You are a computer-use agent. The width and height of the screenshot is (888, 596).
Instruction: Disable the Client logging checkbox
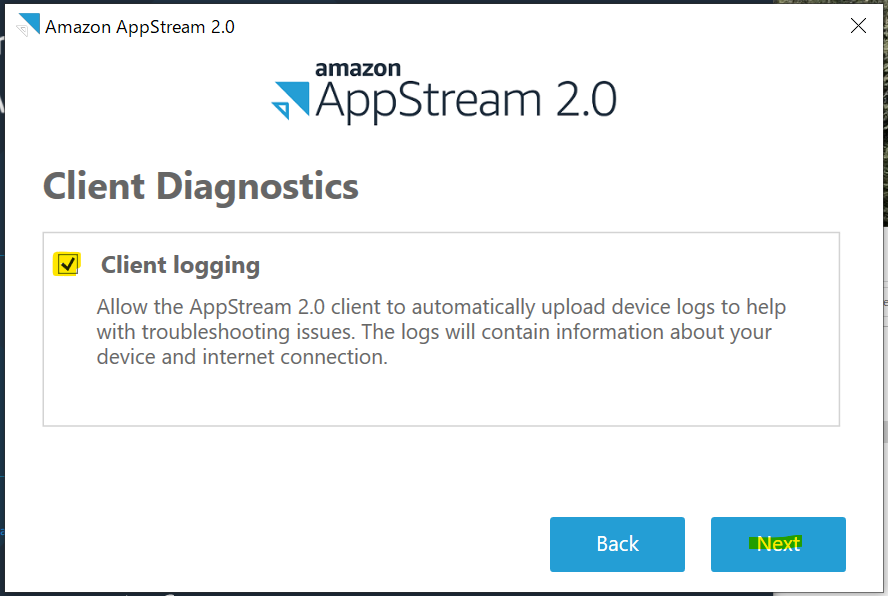coord(68,264)
